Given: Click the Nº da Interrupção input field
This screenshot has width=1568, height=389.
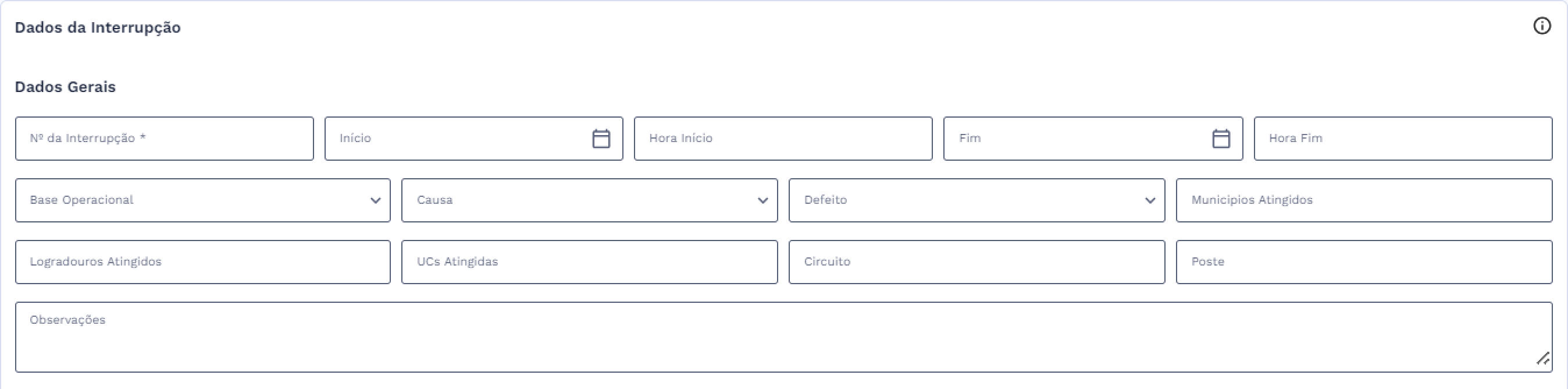Looking at the screenshot, I should [165, 139].
